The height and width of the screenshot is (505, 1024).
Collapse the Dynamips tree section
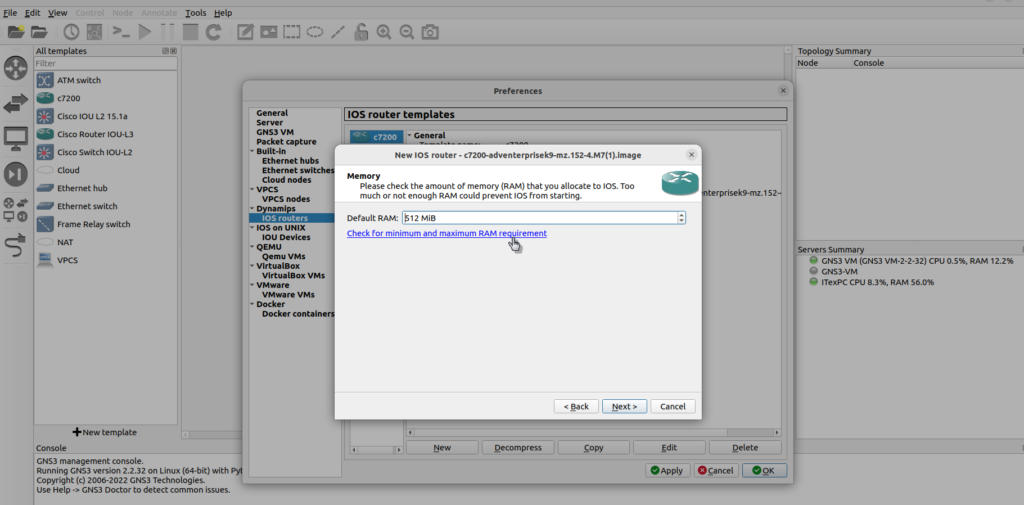250,208
